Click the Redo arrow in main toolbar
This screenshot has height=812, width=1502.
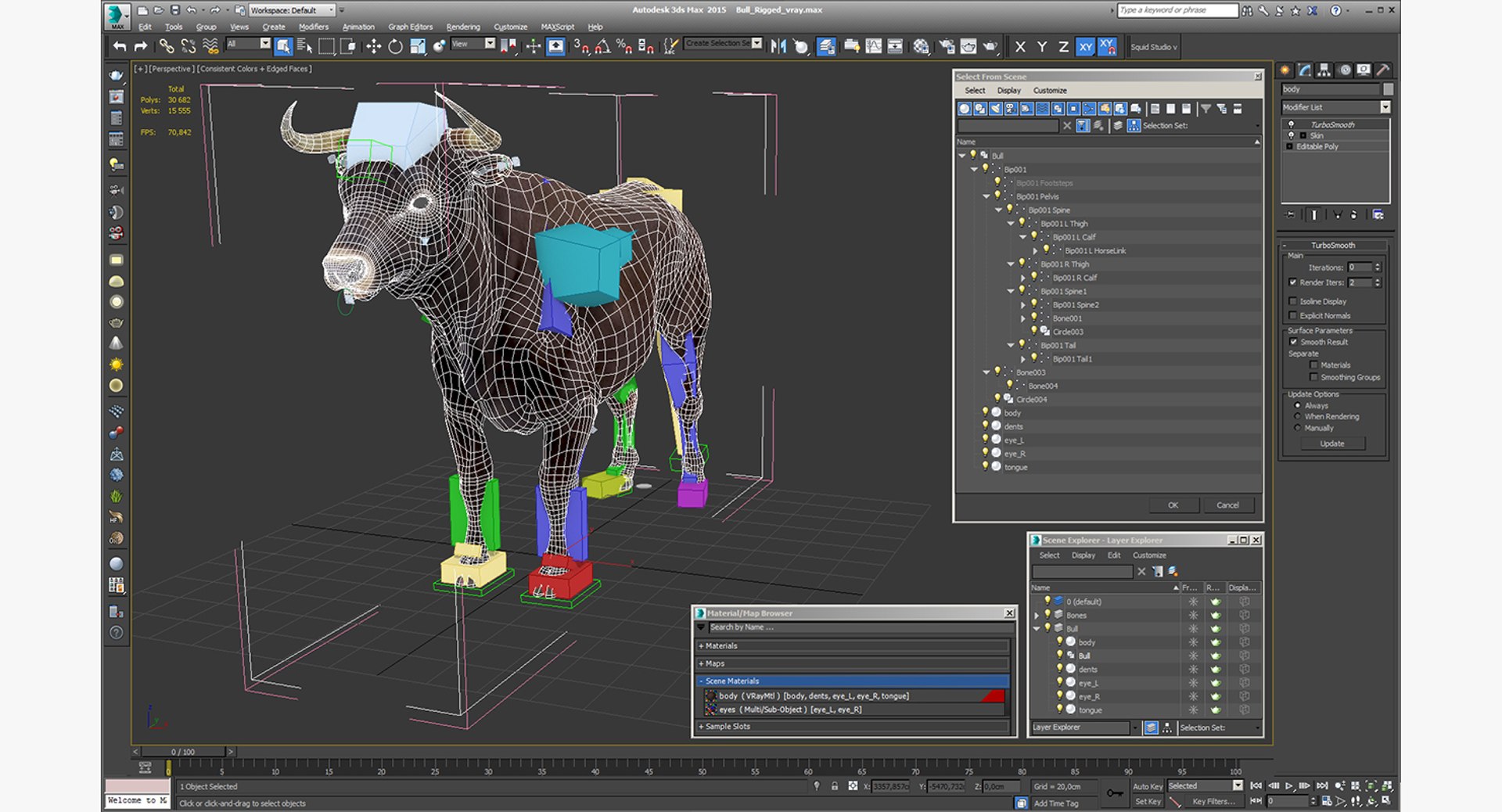tap(141, 47)
